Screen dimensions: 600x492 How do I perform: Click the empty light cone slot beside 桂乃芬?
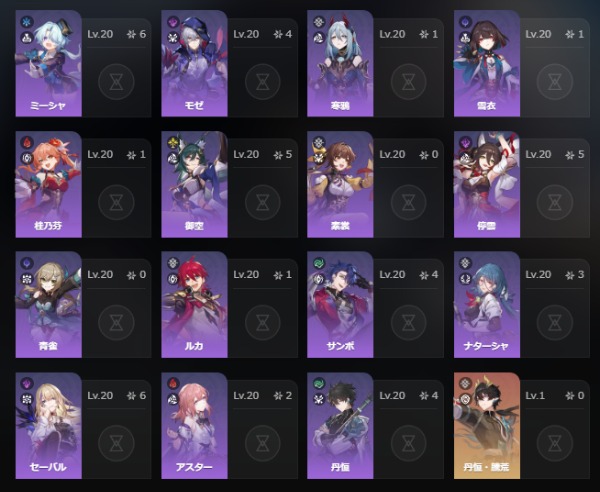(116, 202)
